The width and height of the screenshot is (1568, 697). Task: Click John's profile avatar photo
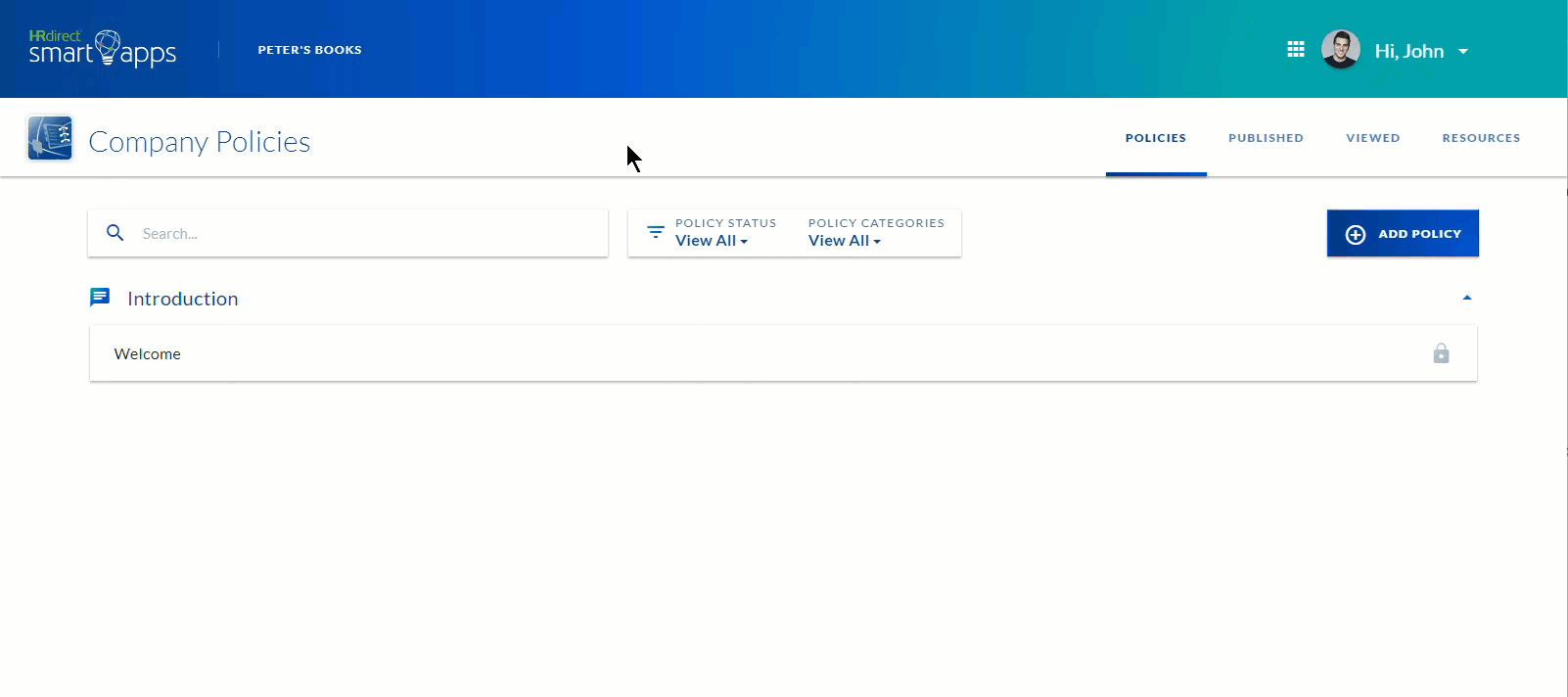point(1341,49)
